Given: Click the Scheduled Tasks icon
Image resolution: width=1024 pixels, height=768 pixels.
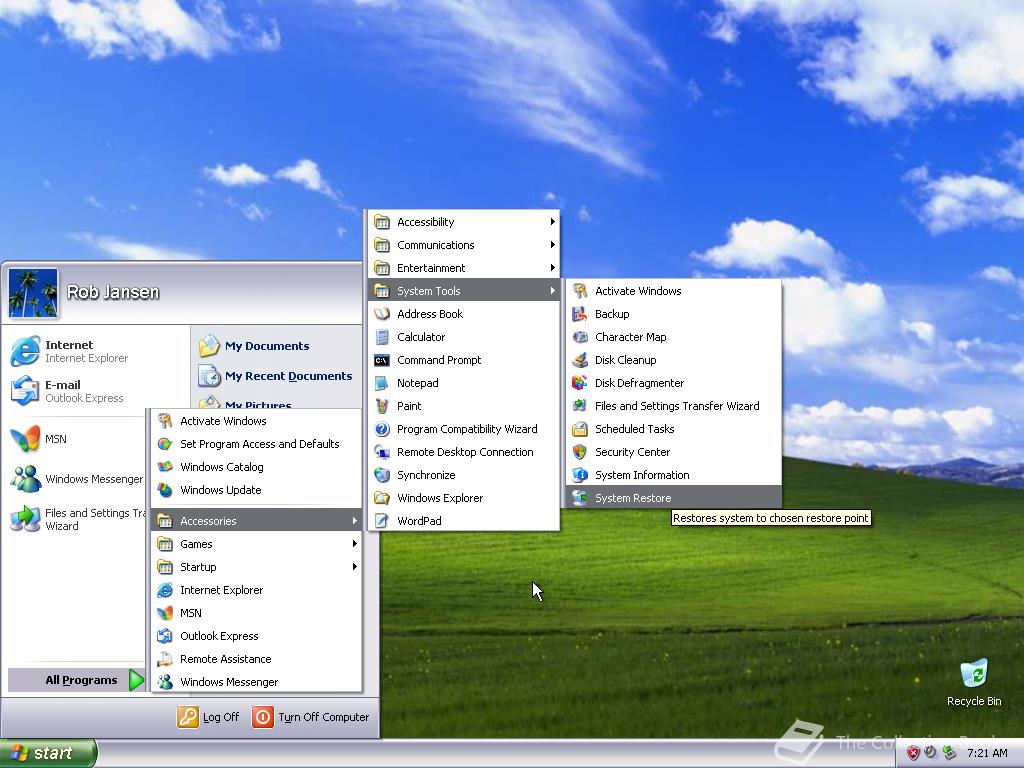Looking at the screenshot, I should coord(579,429).
